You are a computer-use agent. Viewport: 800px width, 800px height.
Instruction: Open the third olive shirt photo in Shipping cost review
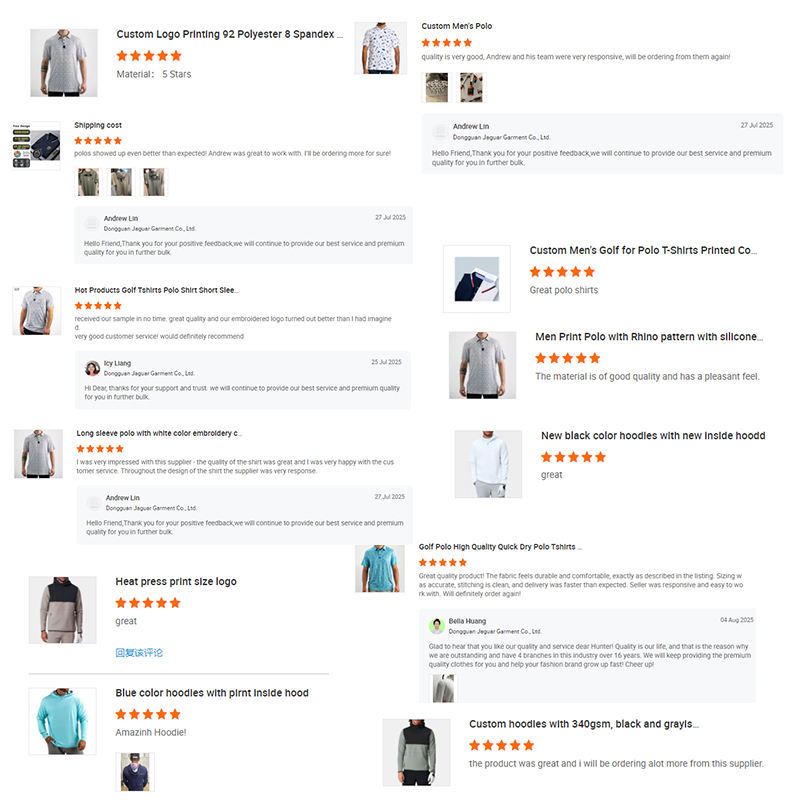point(154,182)
